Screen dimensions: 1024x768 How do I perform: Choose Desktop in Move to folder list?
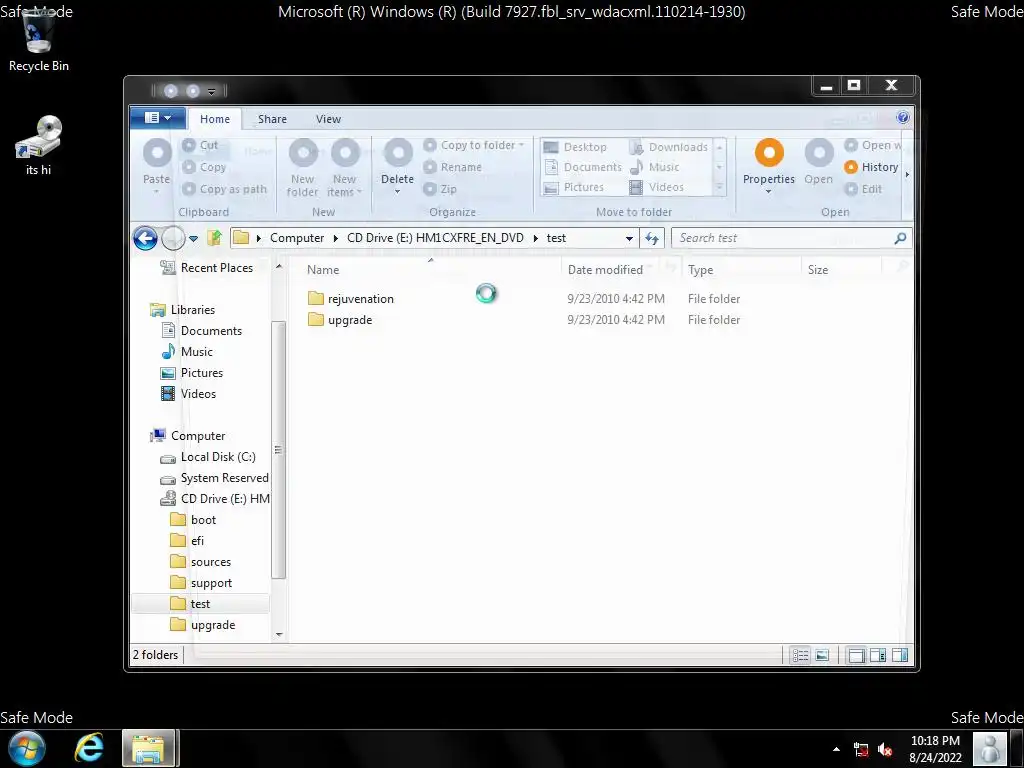pos(575,147)
